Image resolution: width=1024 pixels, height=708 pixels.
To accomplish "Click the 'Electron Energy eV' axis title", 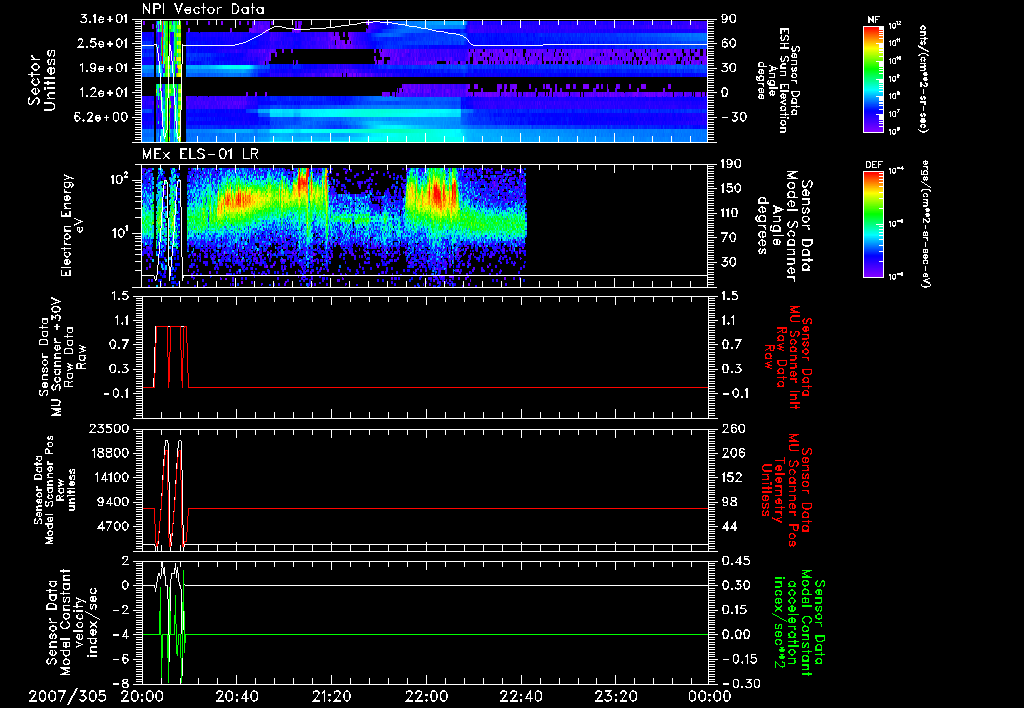I will click(x=74, y=225).
